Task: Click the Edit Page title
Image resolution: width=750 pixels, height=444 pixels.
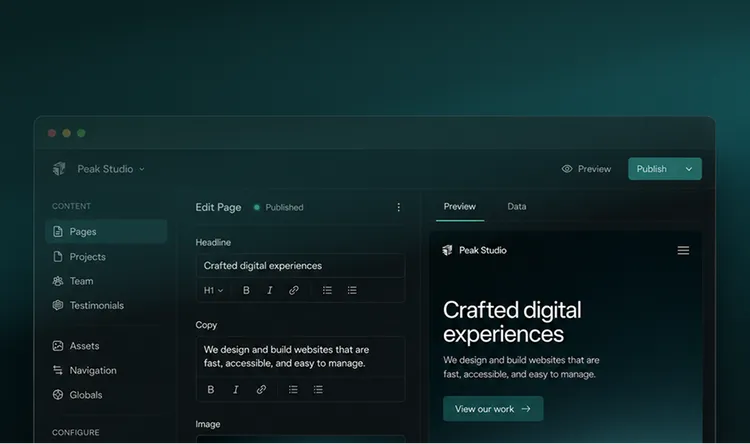Action: point(218,207)
